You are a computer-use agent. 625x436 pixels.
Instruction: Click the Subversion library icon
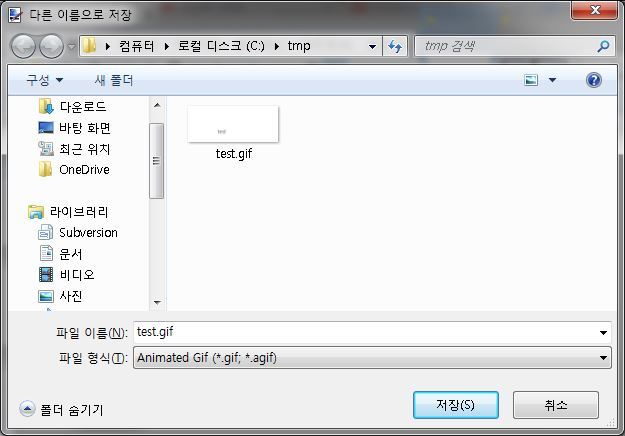pyautogui.click(x=45, y=232)
